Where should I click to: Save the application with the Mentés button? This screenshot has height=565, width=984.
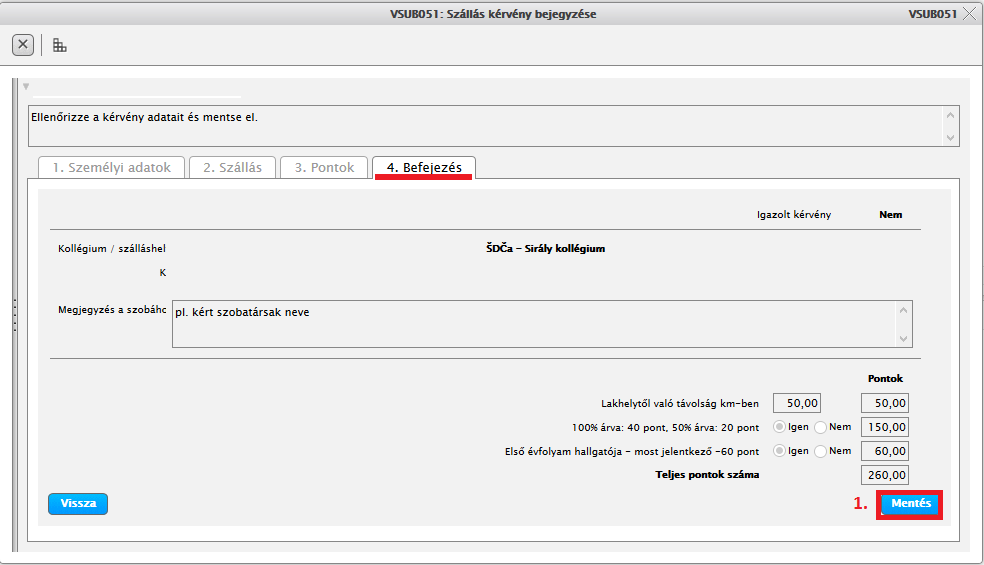click(x=910, y=504)
